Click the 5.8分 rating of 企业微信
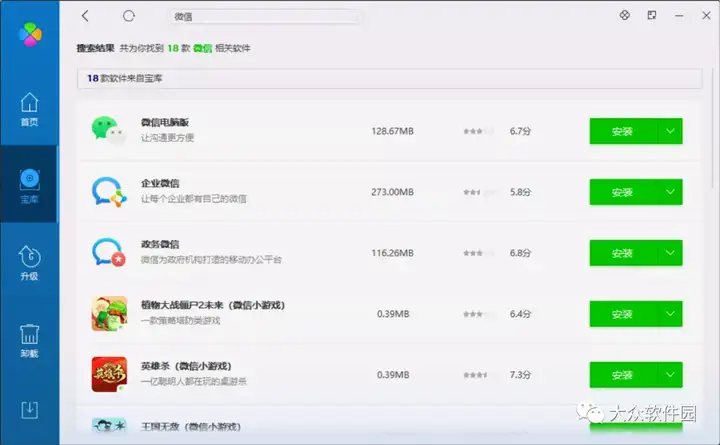 (x=520, y=192)
